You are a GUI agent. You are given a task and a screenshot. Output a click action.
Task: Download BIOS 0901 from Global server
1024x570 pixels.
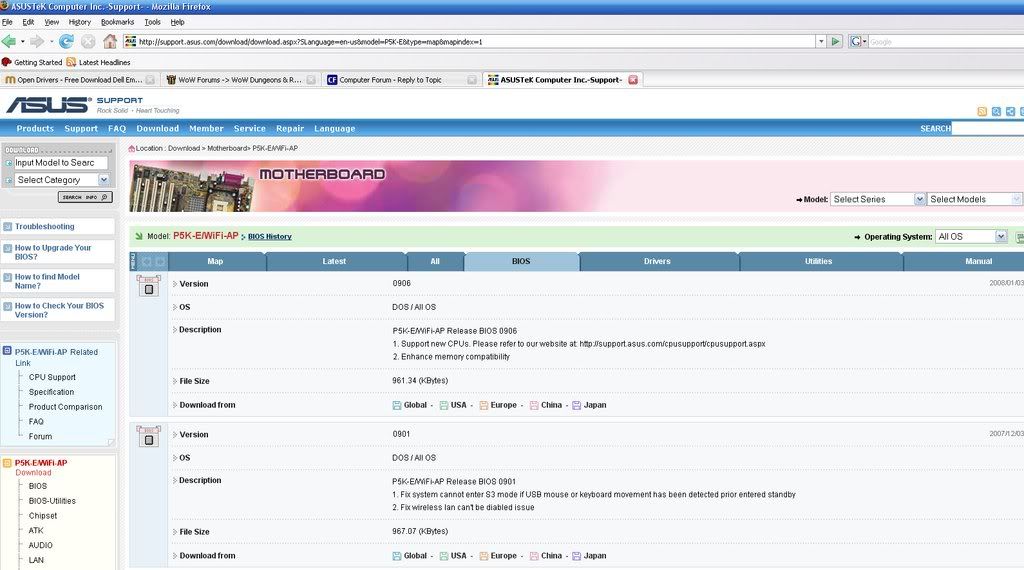pos(409,556)
